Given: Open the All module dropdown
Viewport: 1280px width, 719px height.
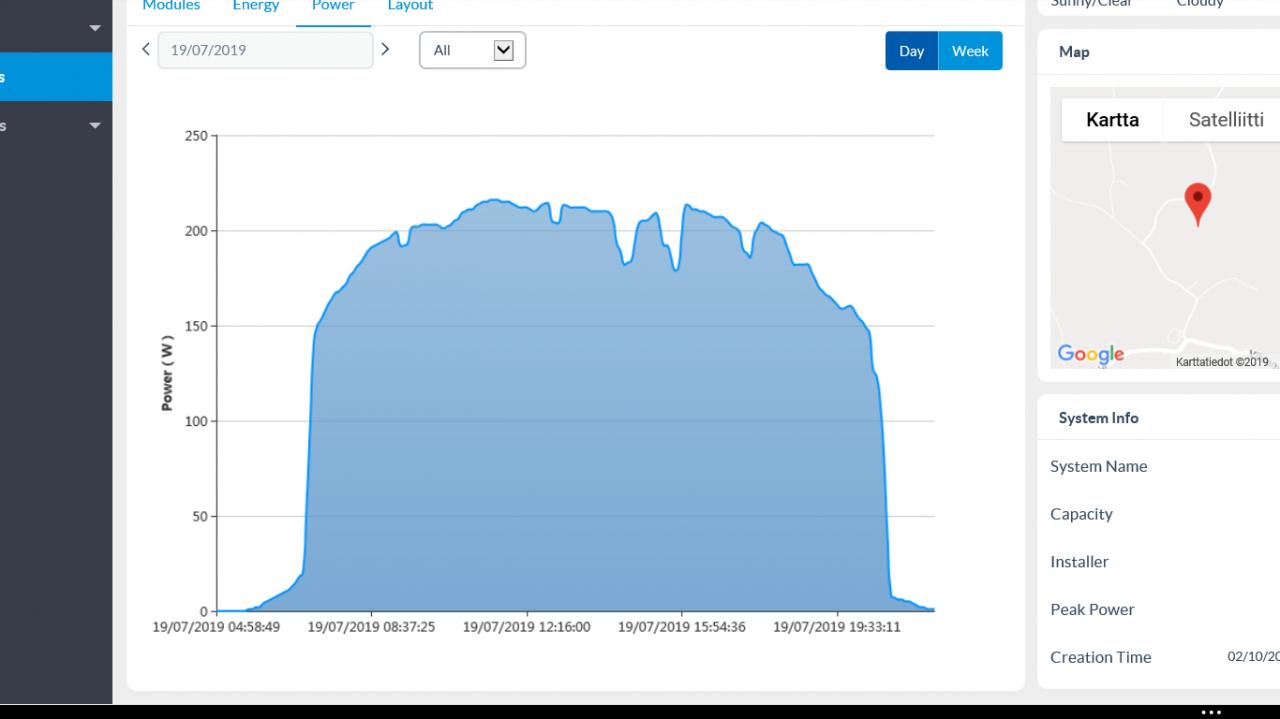Looking at the screenshot, I should [472, 50].
